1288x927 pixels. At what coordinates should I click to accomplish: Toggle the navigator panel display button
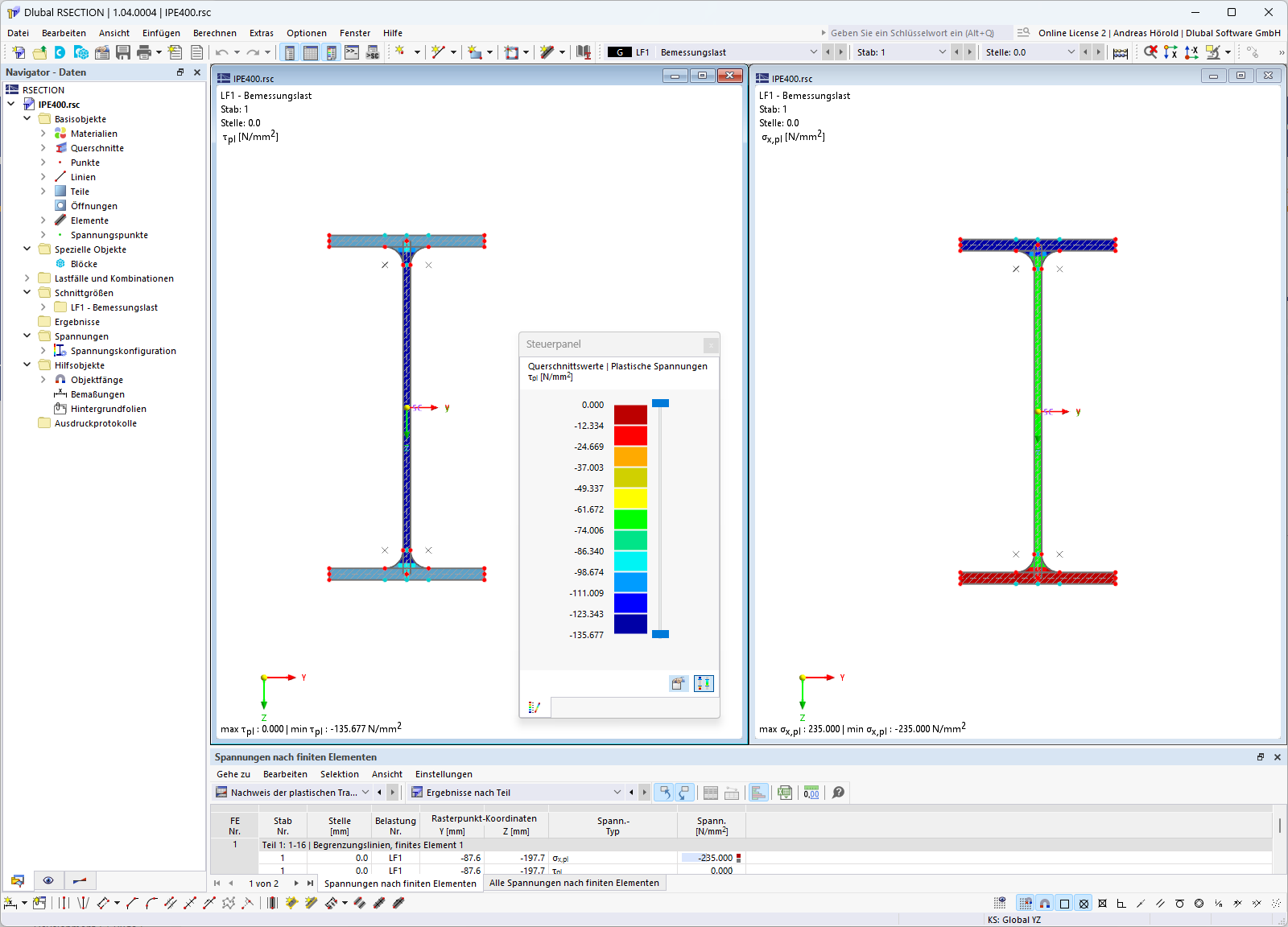click(x=290, y=52)
